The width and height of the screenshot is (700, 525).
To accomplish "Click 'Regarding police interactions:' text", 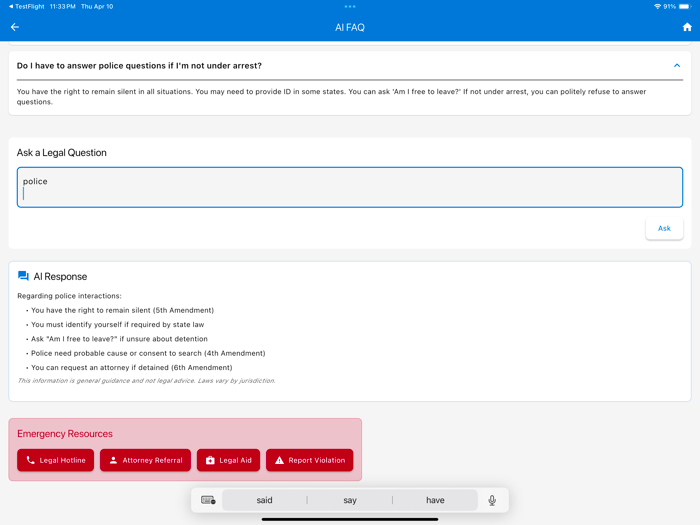I will pos(69,296).
